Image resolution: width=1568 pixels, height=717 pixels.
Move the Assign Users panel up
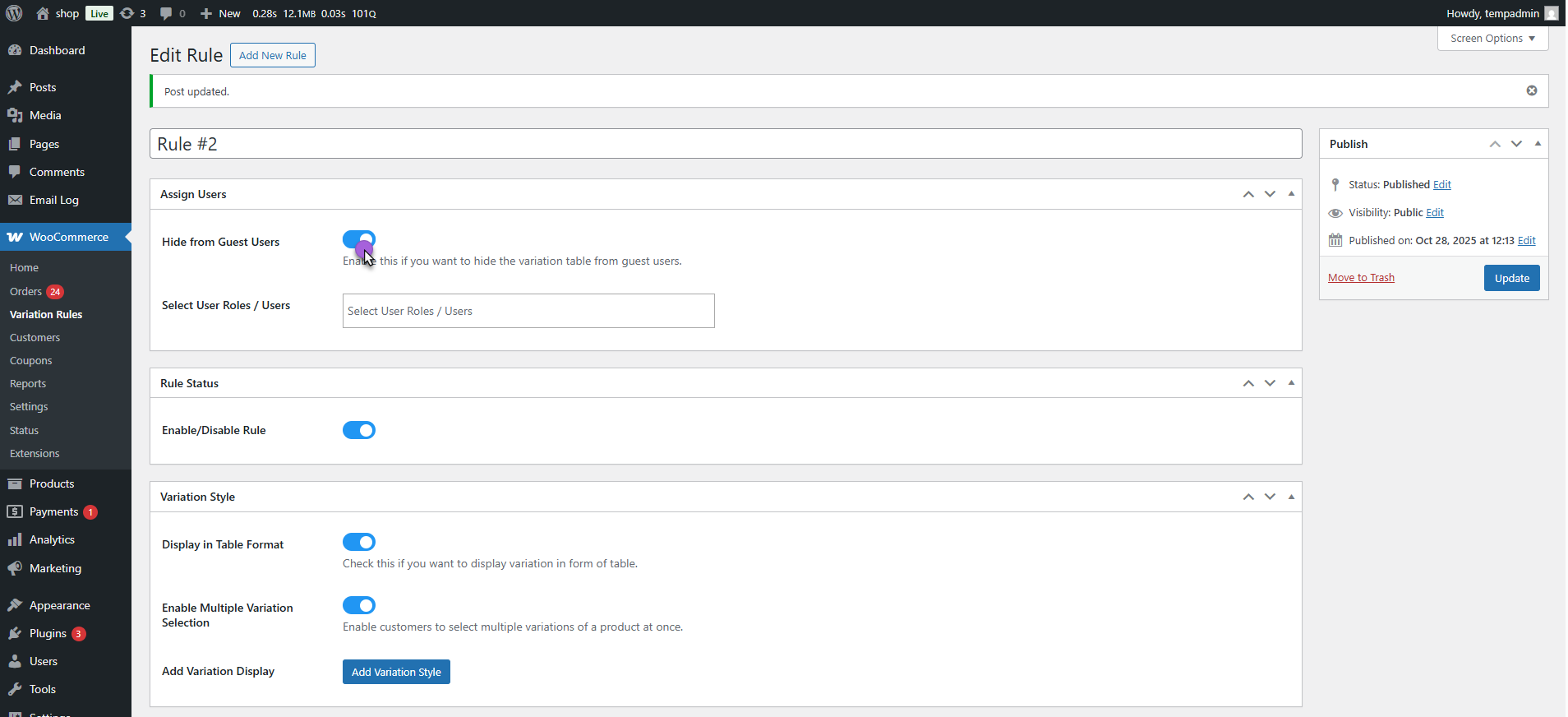[x=1248, y=194]
